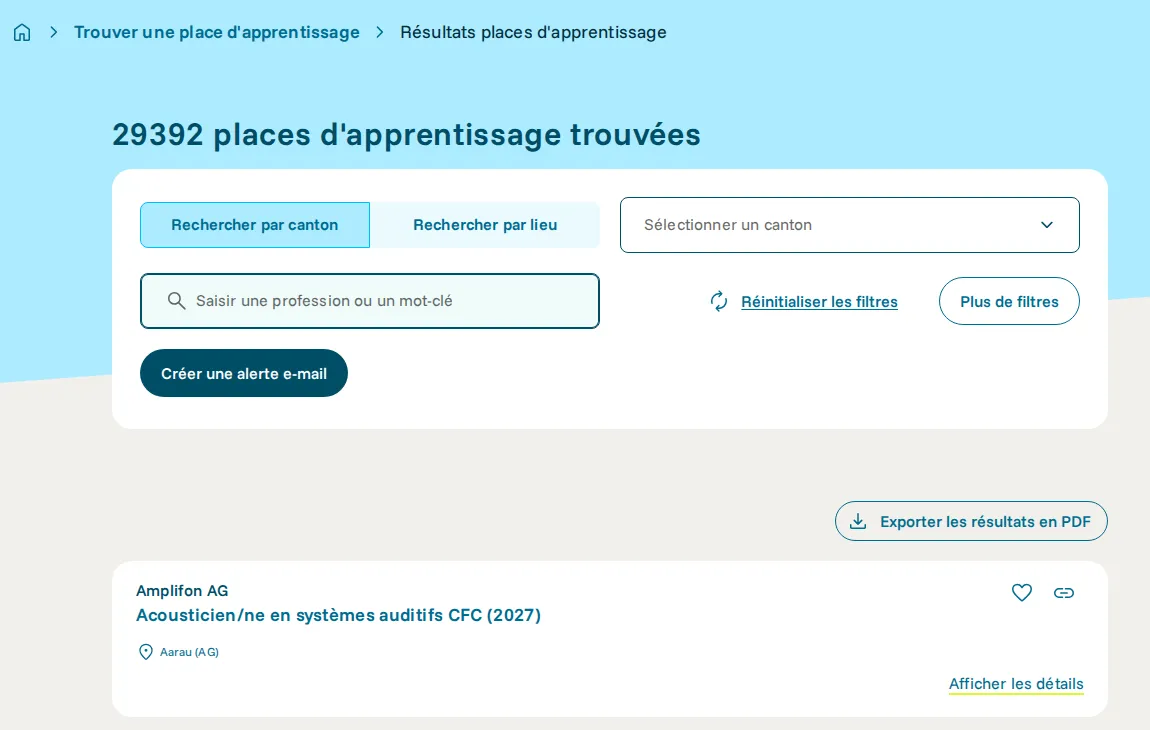Click the location pin icon beside Aarau
1150x730 pixels.
click(146, 651)
